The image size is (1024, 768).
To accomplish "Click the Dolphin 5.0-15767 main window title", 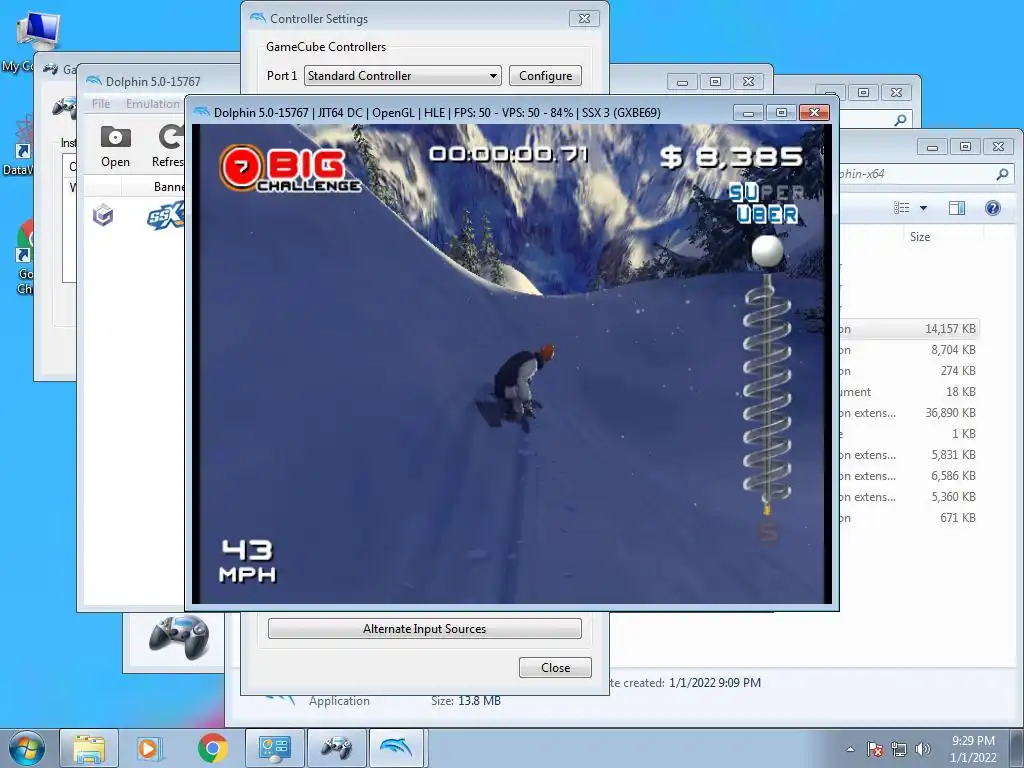I will (x=153, y=82).
